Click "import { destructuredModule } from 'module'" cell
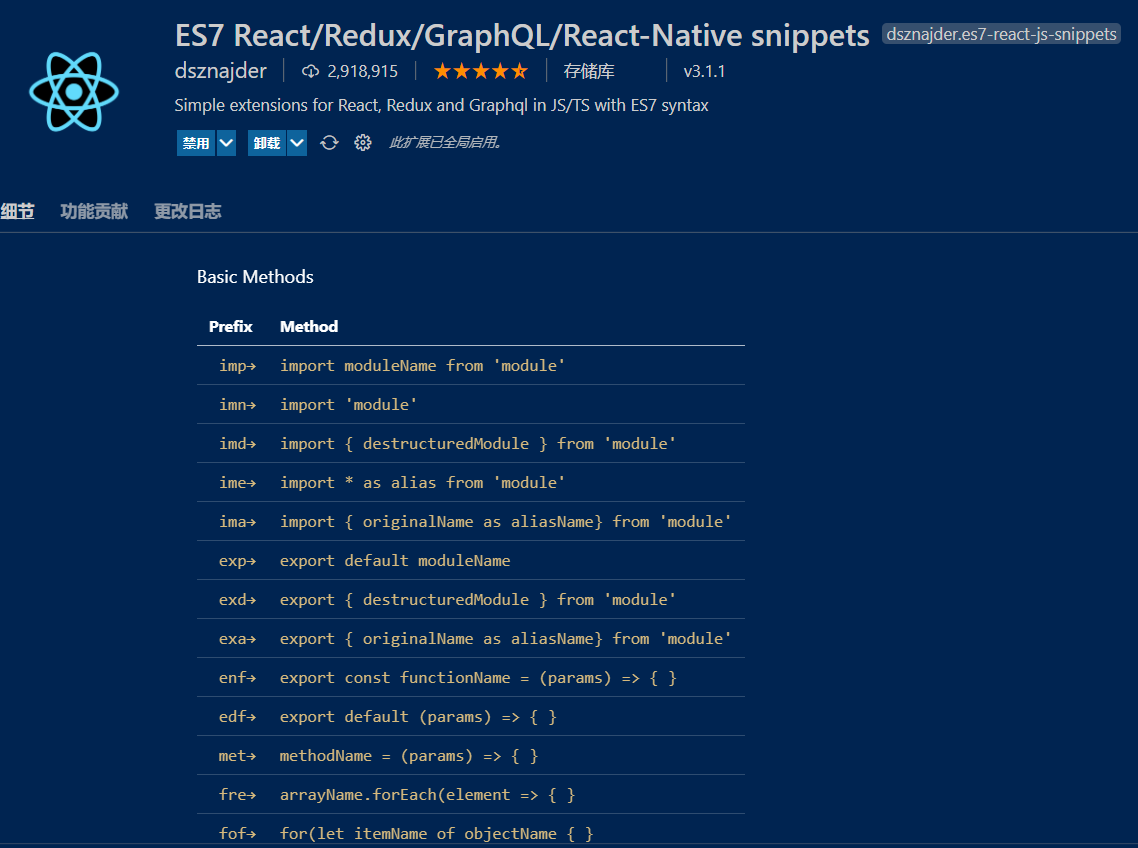The width and height of the screenshot is (1138, 848). [x=478, y=444]
